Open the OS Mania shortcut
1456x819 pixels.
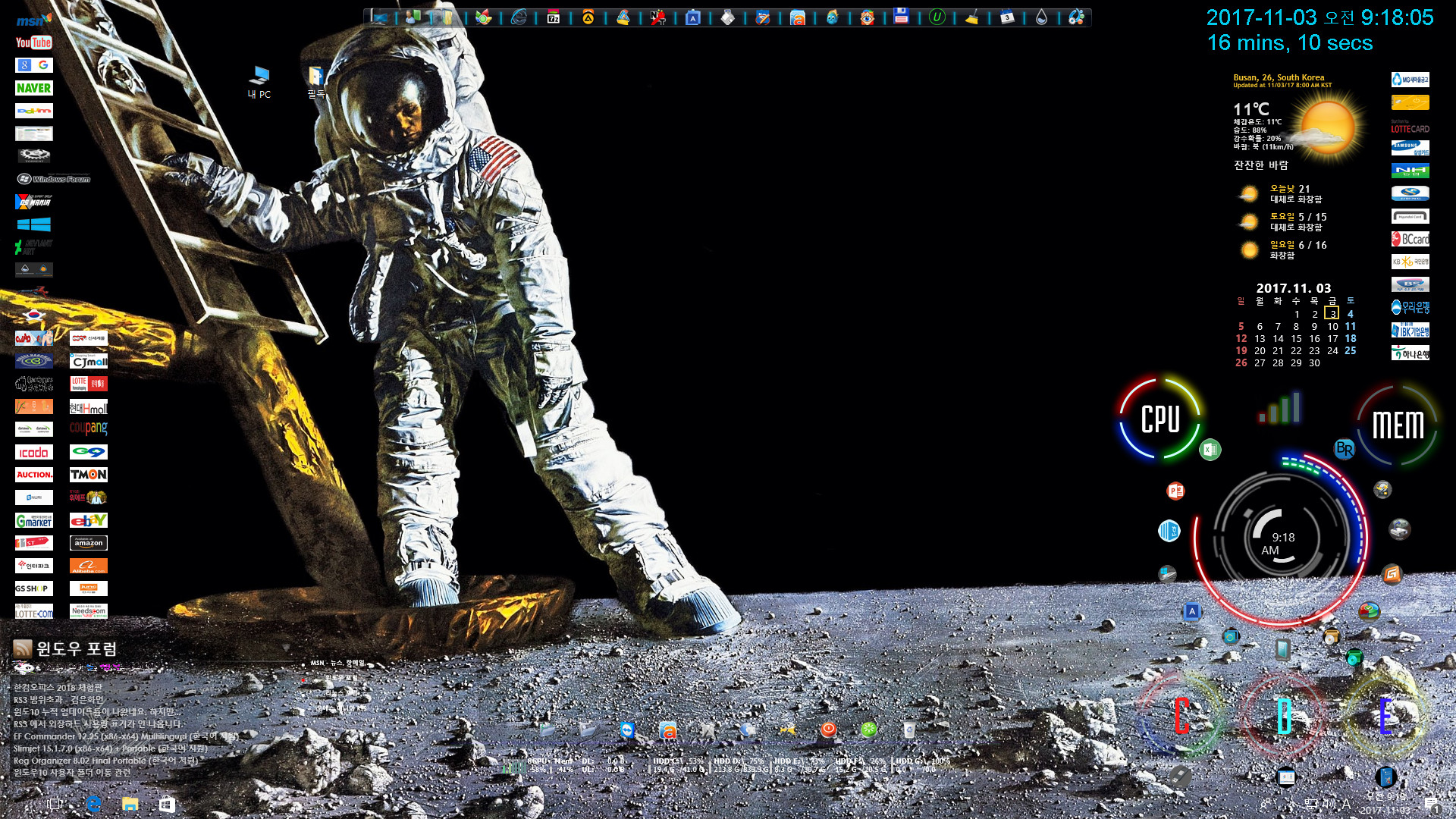(33, 202)
